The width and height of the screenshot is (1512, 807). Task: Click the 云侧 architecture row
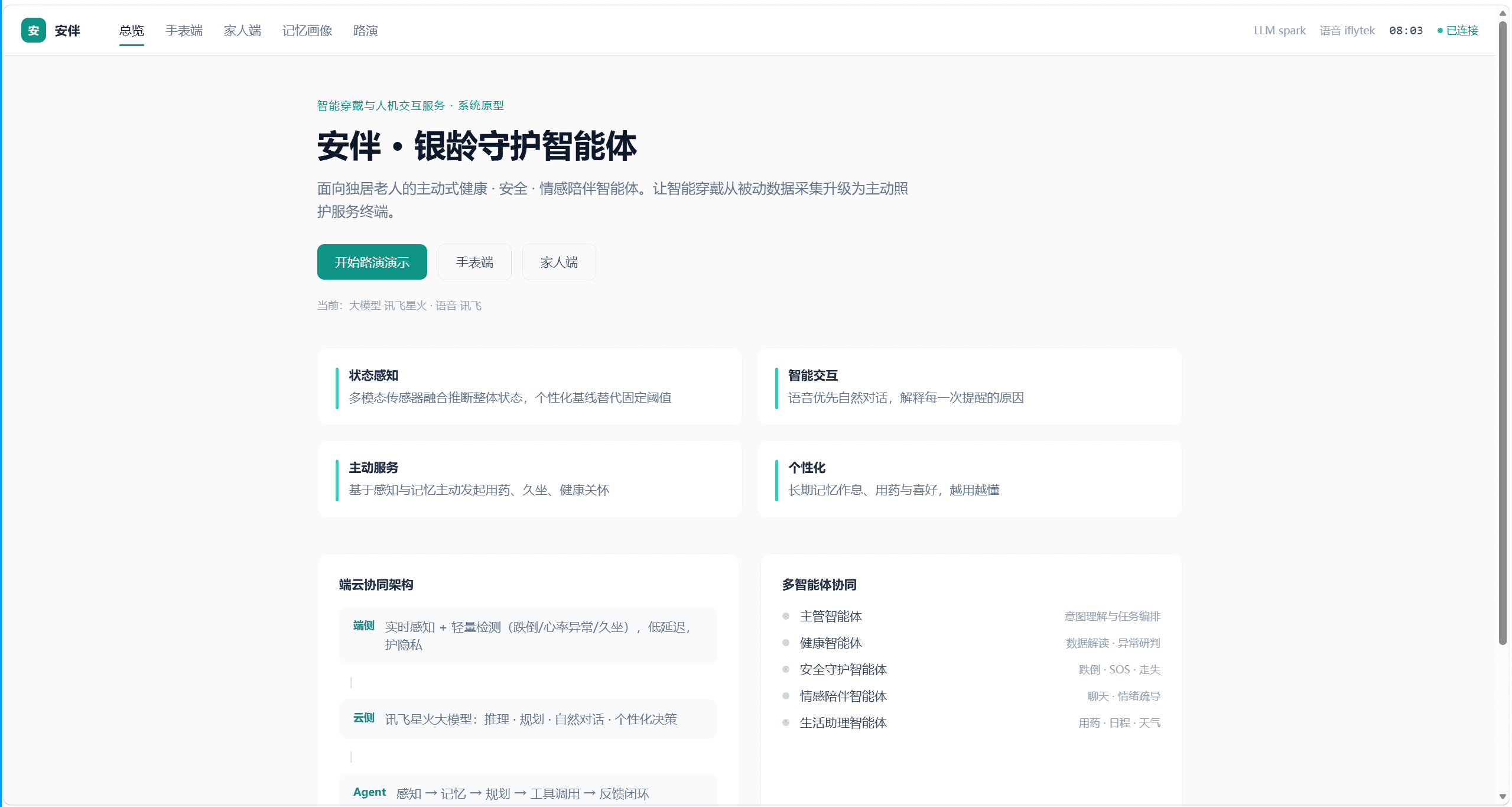(x=528, y=719)
